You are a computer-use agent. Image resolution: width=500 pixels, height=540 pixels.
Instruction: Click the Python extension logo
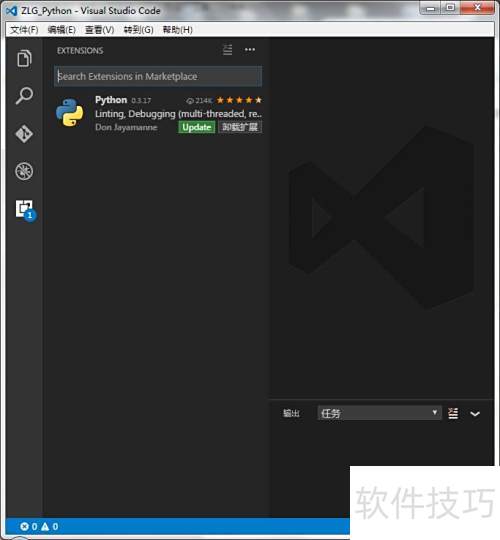[70, 113]
